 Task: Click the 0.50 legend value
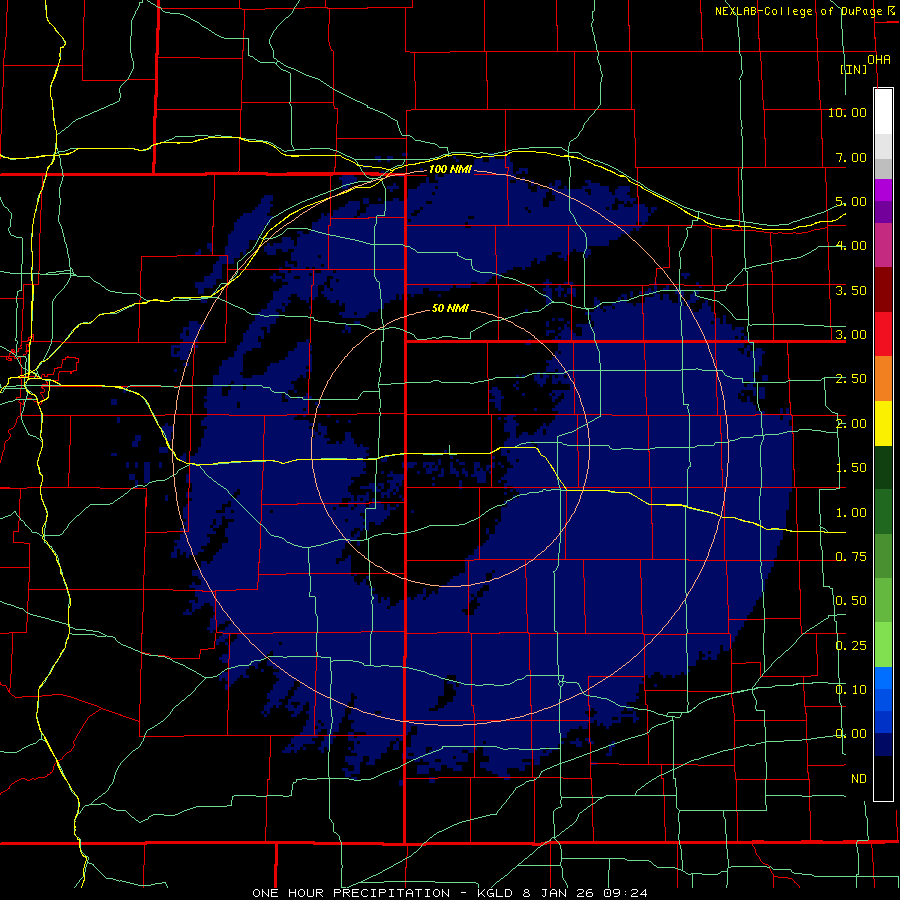(x=851, y=601)
